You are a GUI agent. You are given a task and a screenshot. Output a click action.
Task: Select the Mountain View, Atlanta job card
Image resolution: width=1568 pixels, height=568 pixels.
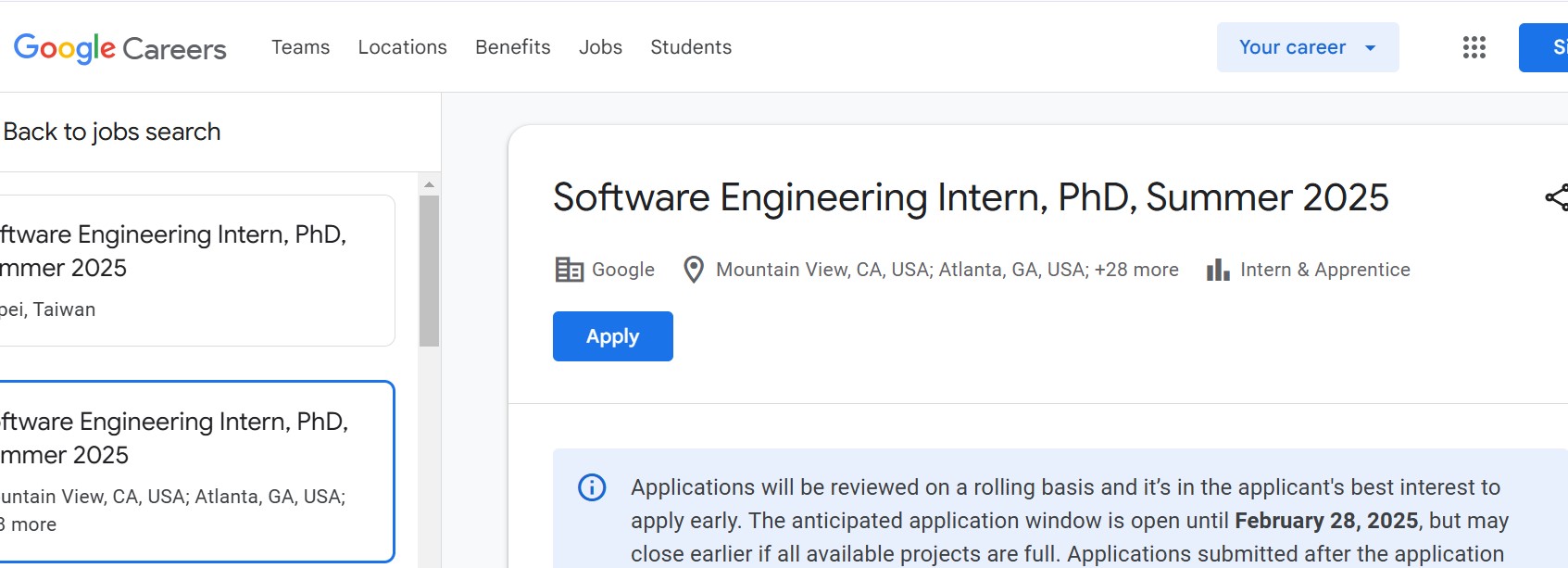click(x=185, y=471)
